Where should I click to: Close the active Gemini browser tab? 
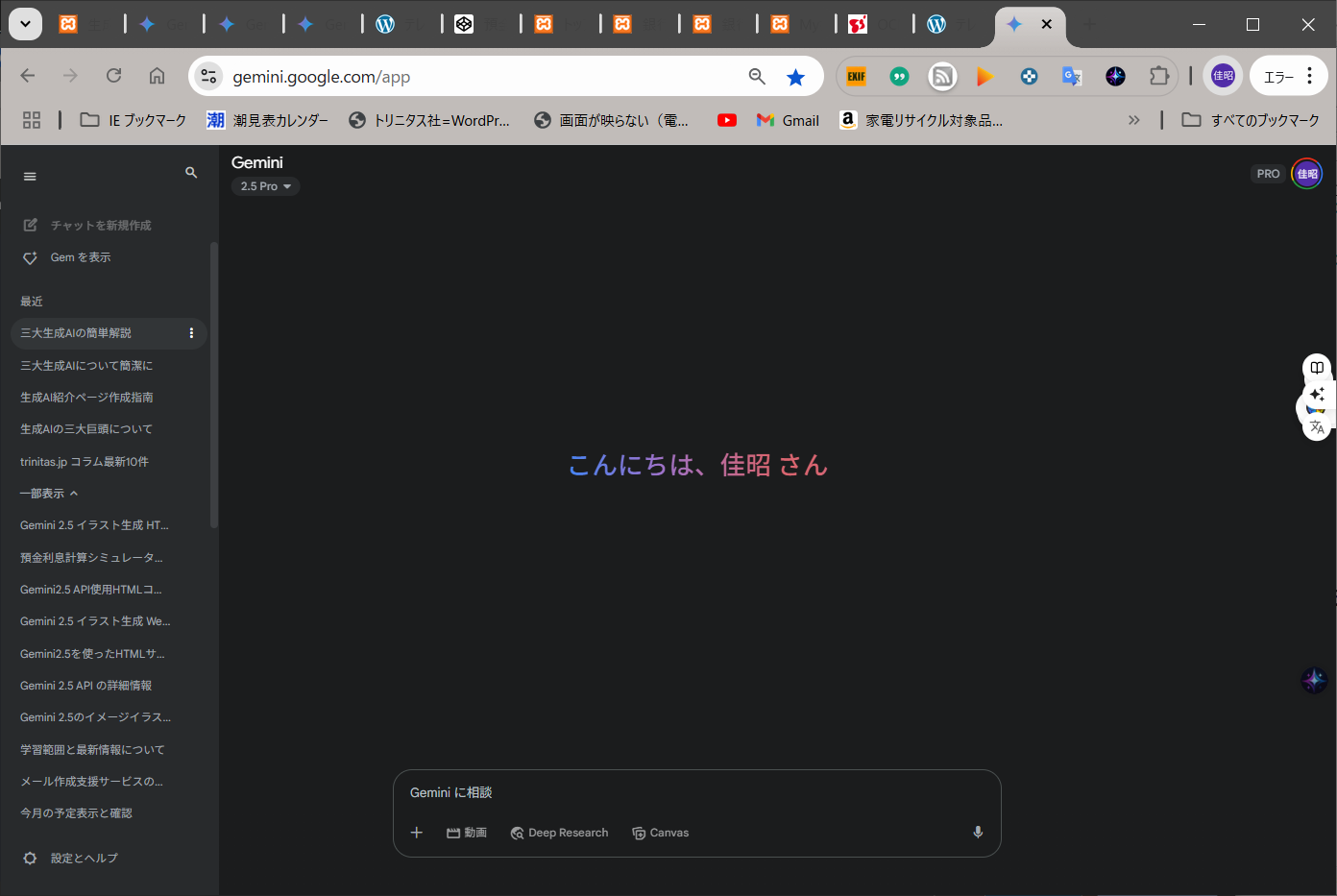(x=1046, y=24)
